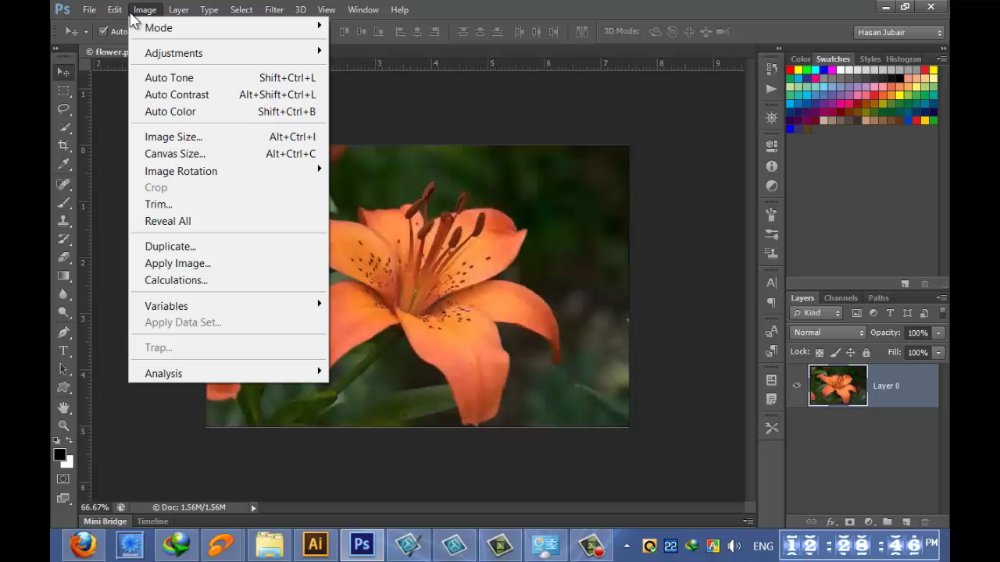
Task: Toggle lock all for the layer
Action: 866,352
